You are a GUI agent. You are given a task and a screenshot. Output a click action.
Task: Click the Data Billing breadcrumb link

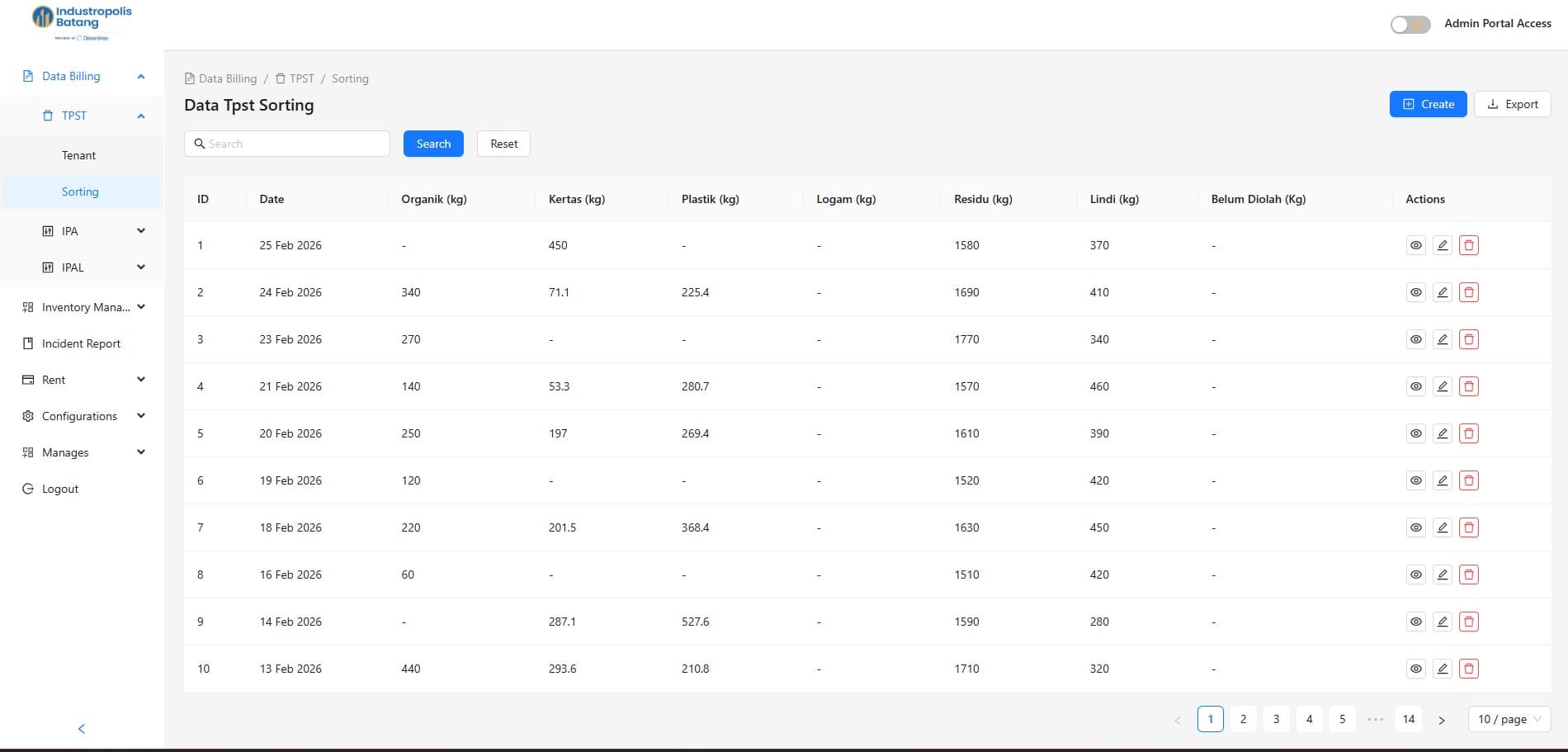click(220, 78)
